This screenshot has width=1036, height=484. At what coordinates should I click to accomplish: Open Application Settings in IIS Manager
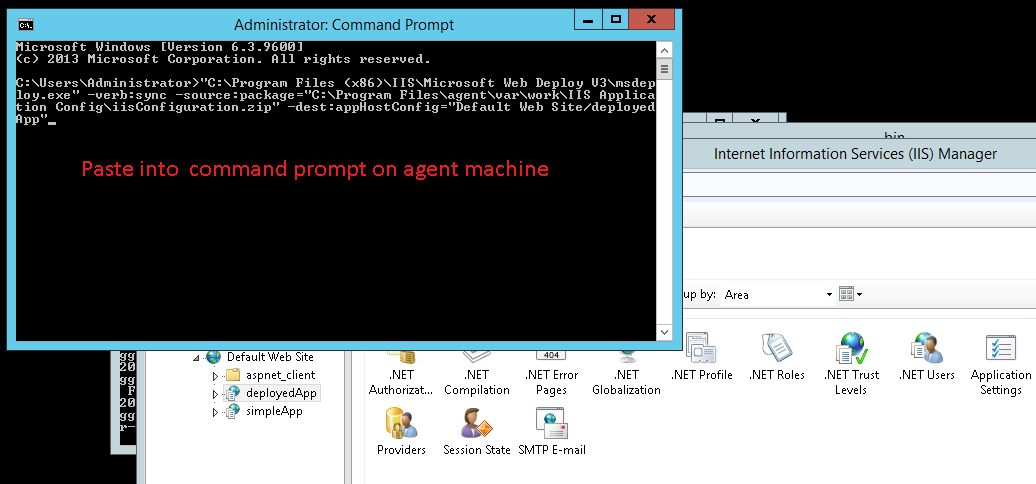(1000, 351)
